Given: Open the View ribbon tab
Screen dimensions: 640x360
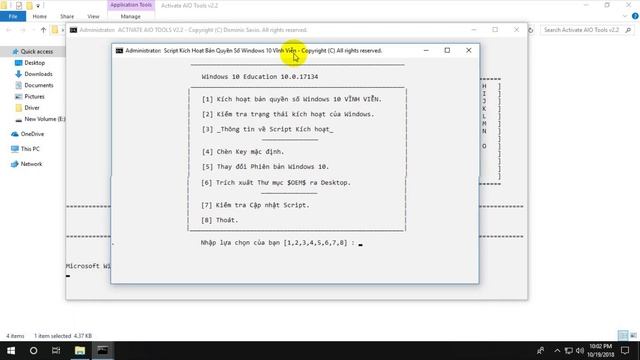Looking at the screenshot, I should 93,16.
